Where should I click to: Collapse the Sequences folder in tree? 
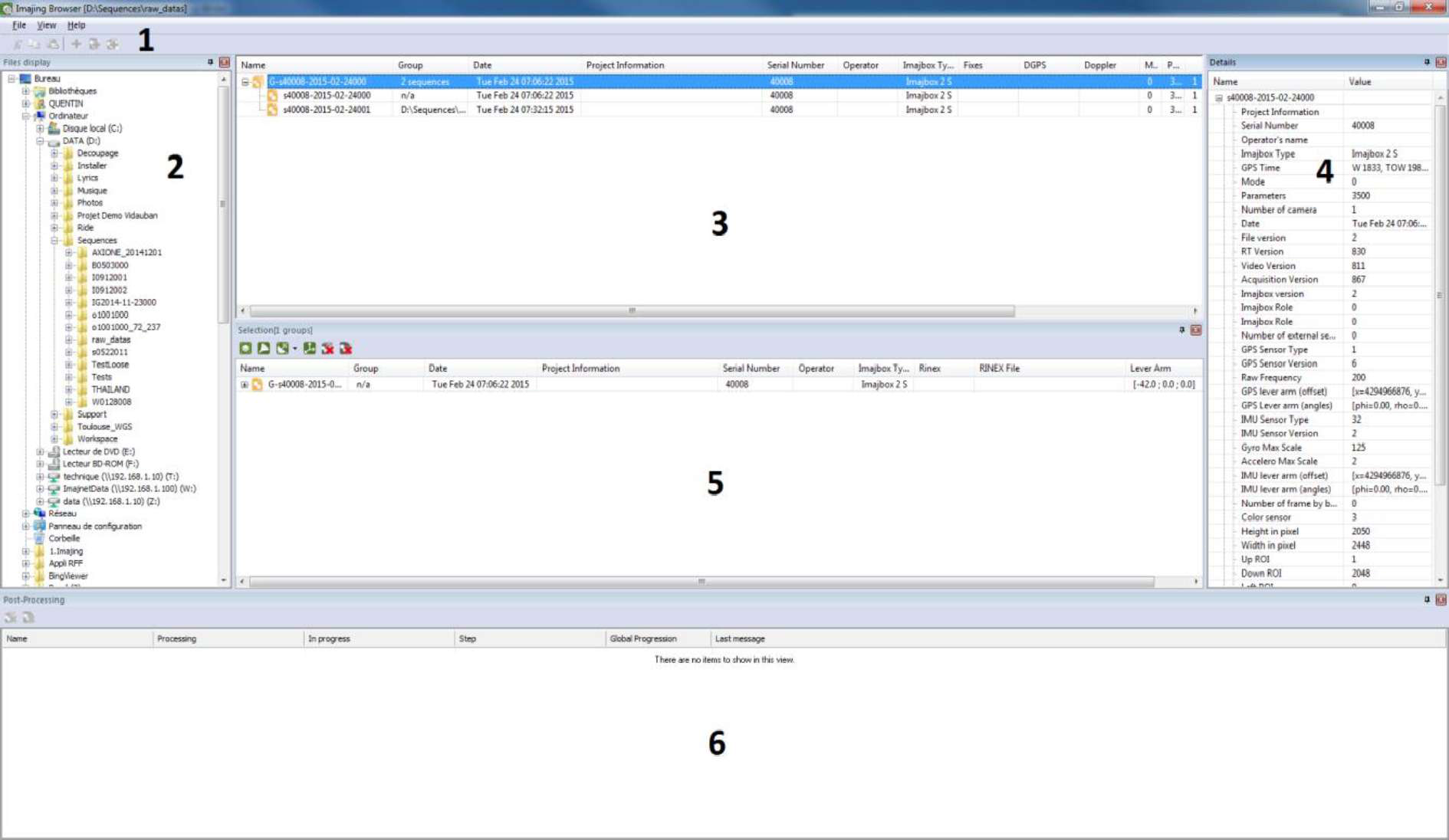click(54, 241)
